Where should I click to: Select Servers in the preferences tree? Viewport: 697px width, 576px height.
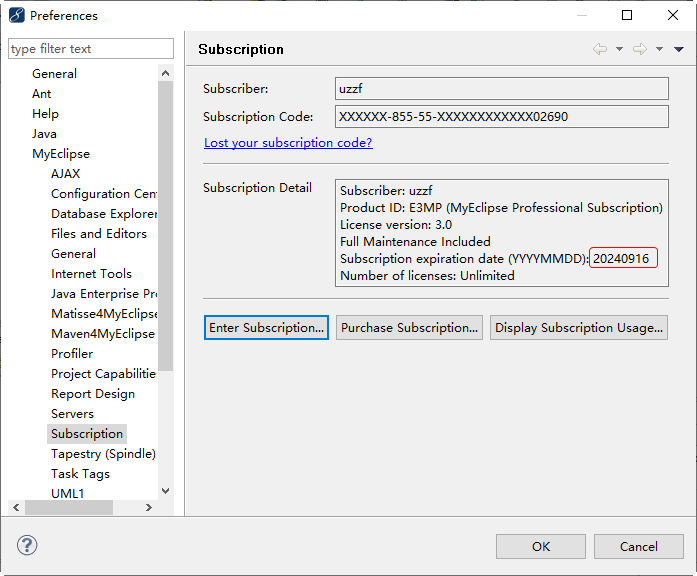tap(72, 414)
